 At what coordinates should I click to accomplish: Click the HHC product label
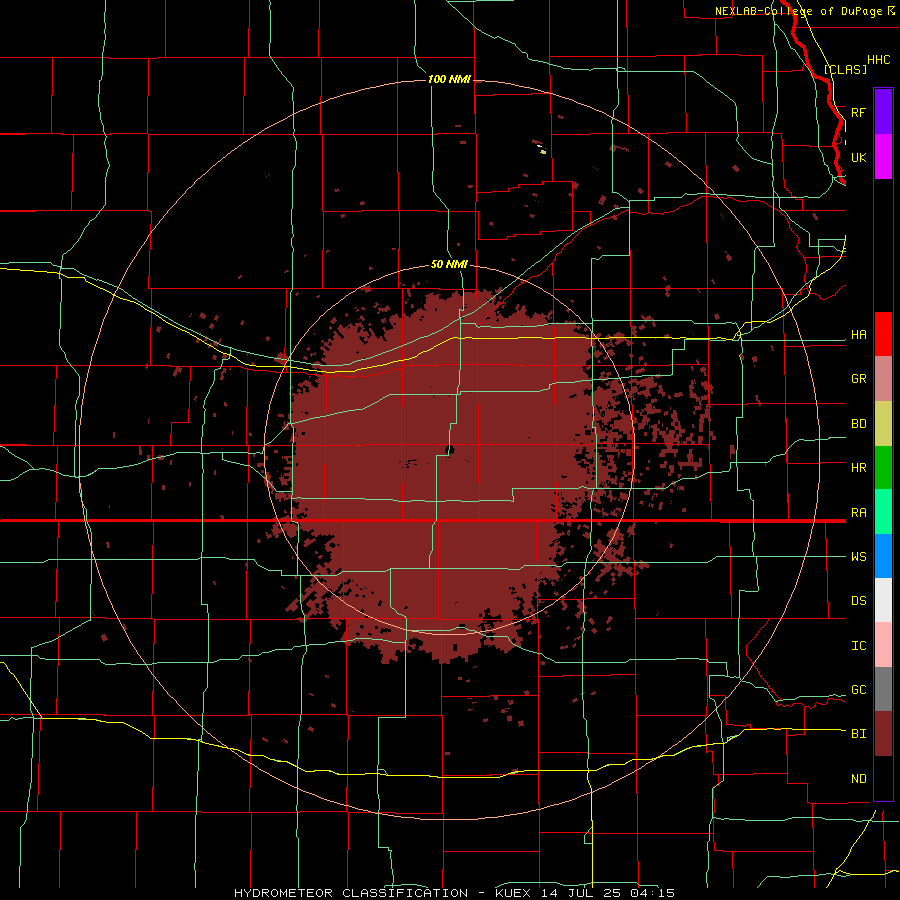pos(878,60)
